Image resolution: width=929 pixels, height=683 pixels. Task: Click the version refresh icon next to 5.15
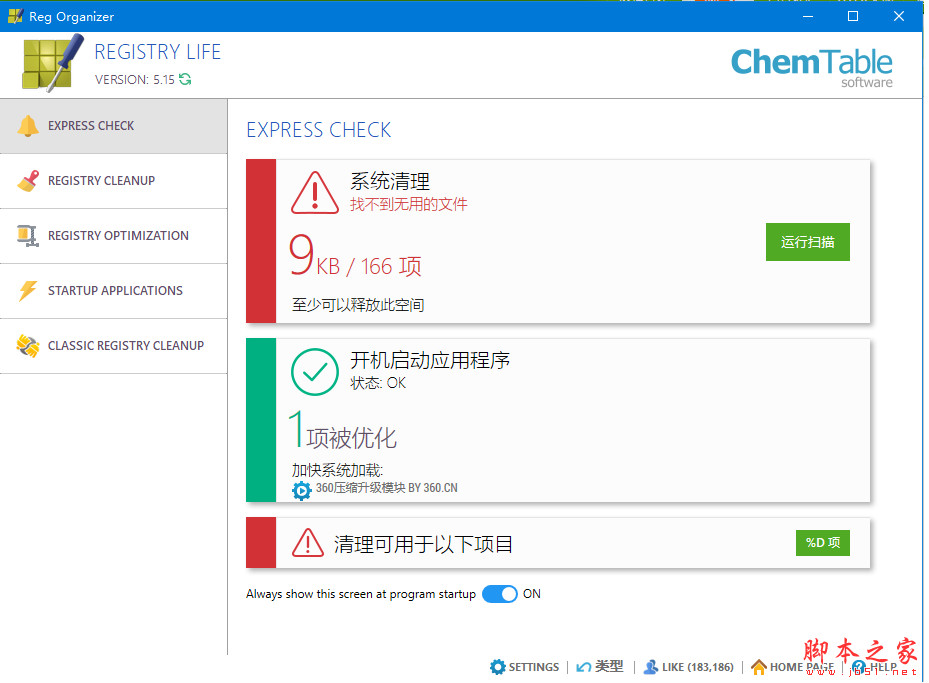coord(184,79)
